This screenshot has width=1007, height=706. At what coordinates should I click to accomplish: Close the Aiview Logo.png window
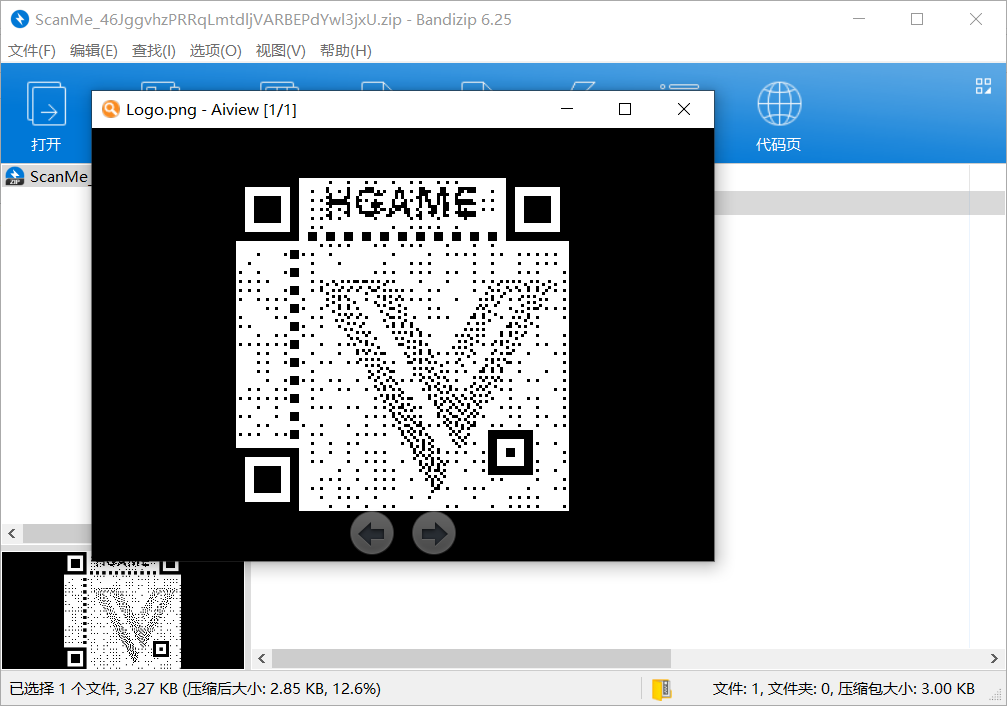(684, 110)
